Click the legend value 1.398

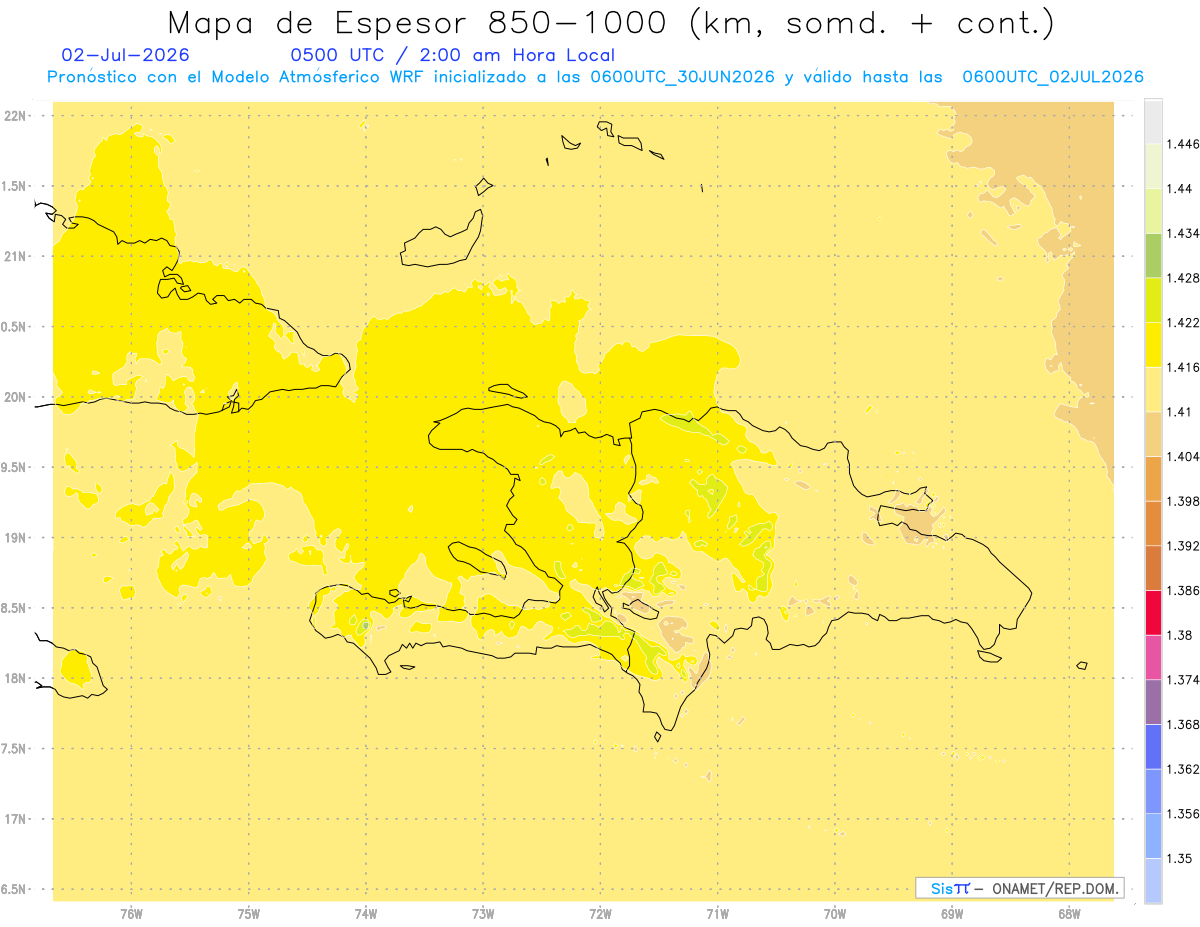tap(1182, 501)
